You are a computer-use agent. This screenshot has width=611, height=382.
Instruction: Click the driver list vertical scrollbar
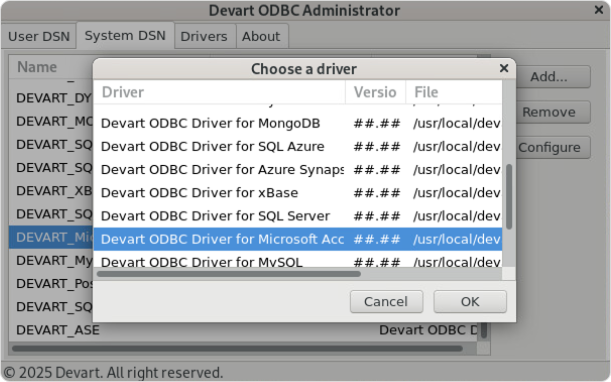pos(509,197)
